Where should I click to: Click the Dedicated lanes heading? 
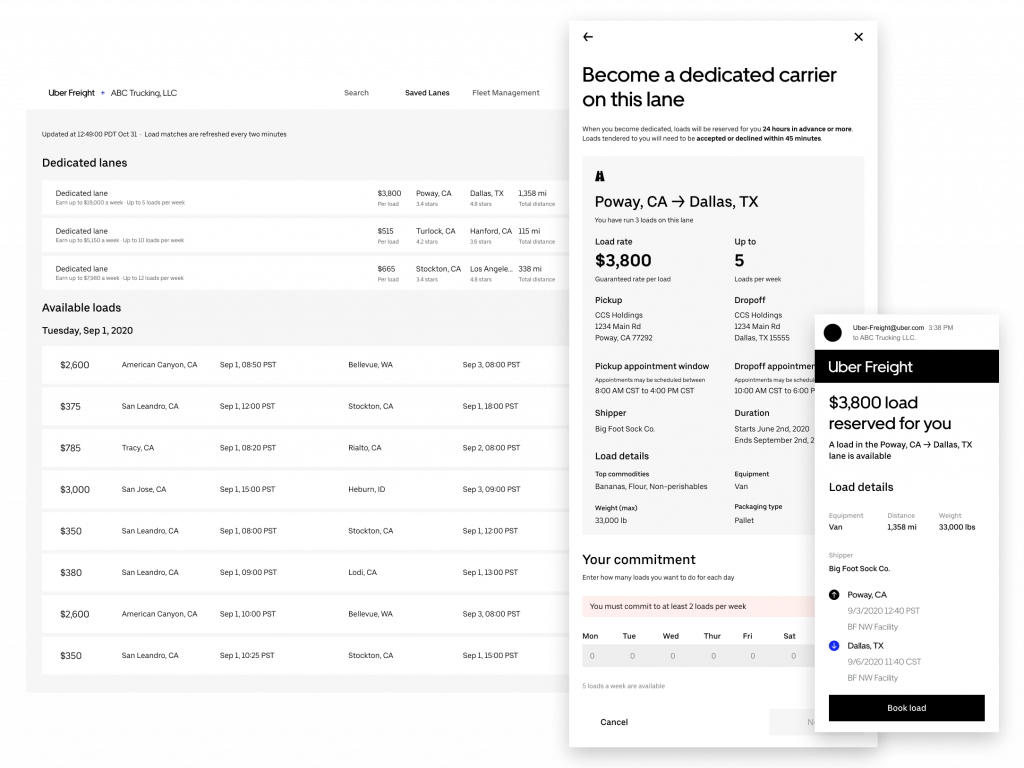(84, 163)
